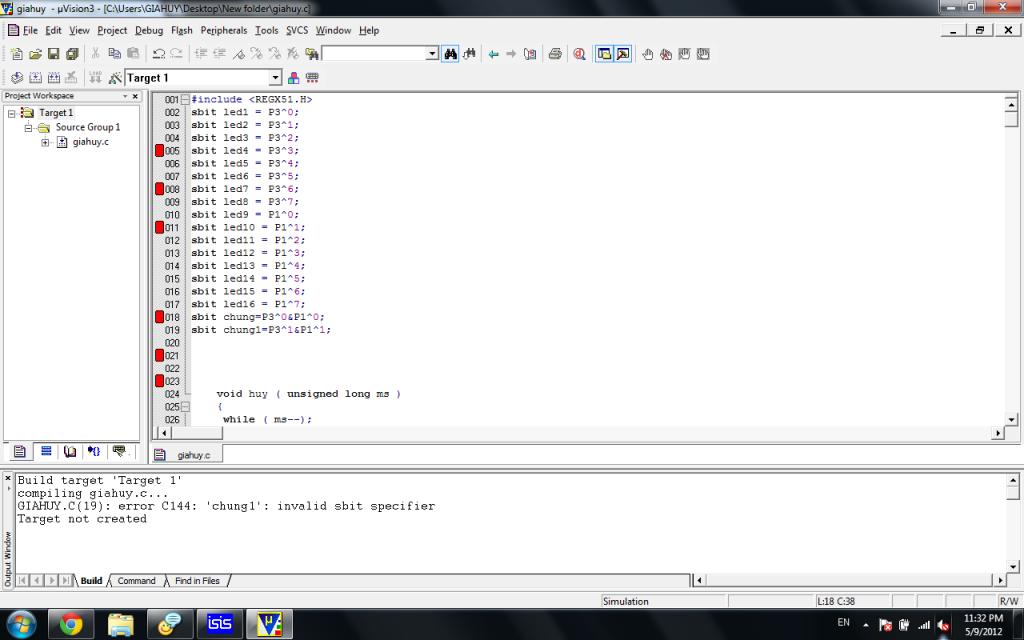Cut the selection with the scissors icon

[x=95, y=54]
